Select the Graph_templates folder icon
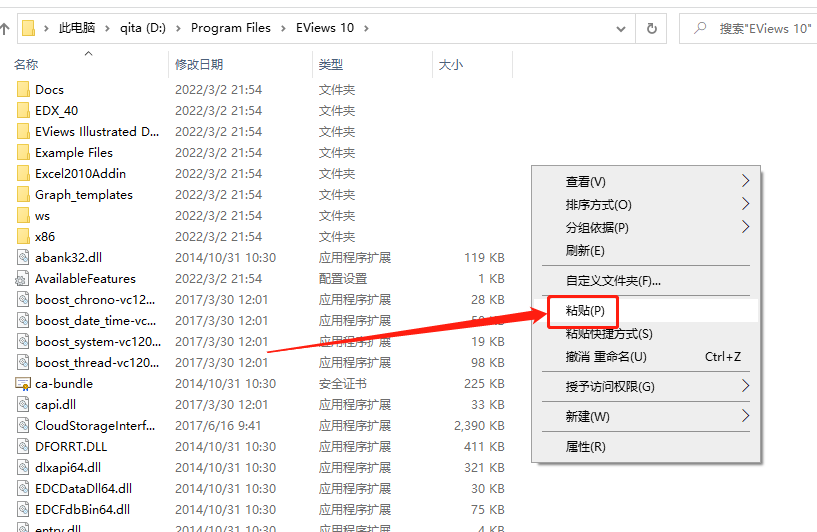The height and width of the screenshot is (532, 817). tap(23, 194)
